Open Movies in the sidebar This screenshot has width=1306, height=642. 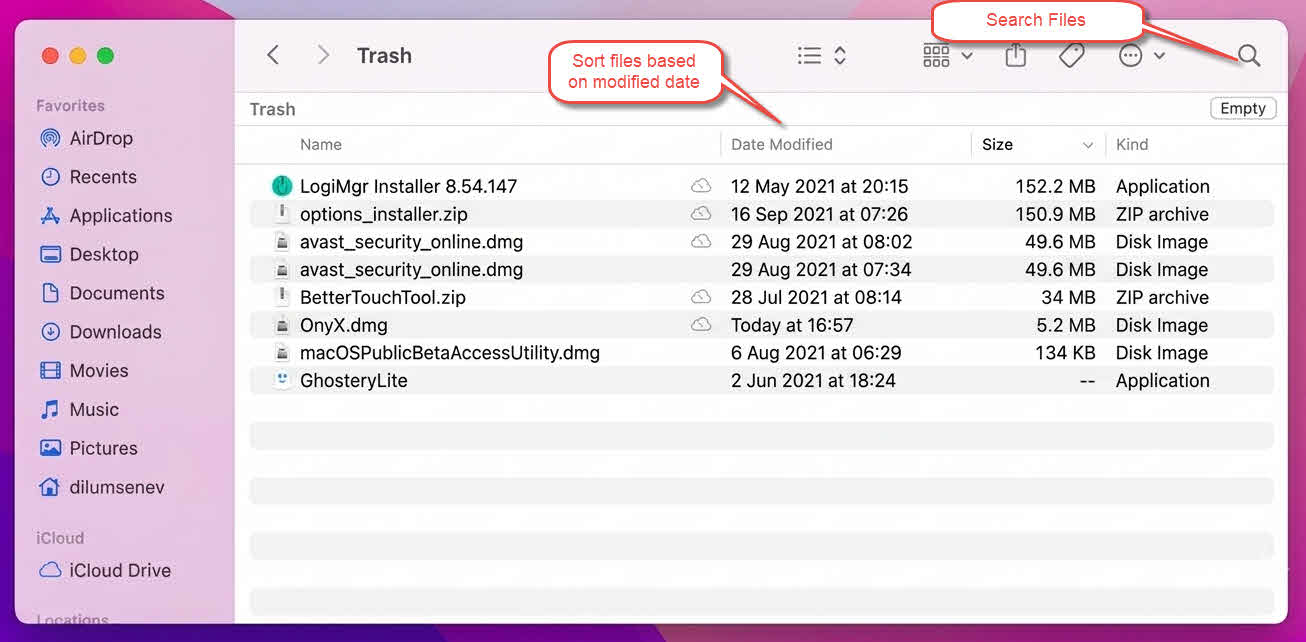click(84, 371)
